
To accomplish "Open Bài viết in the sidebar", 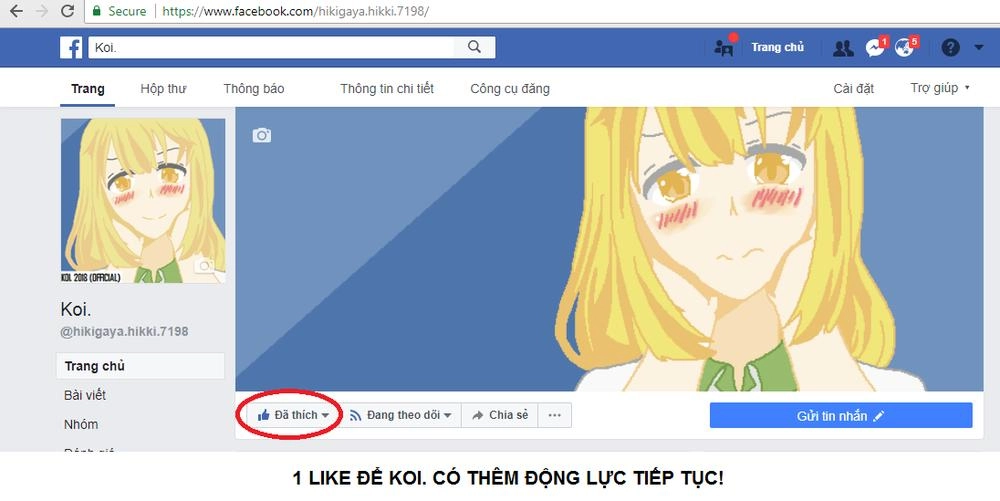I will pyautogui.click(x=85, y=395).
